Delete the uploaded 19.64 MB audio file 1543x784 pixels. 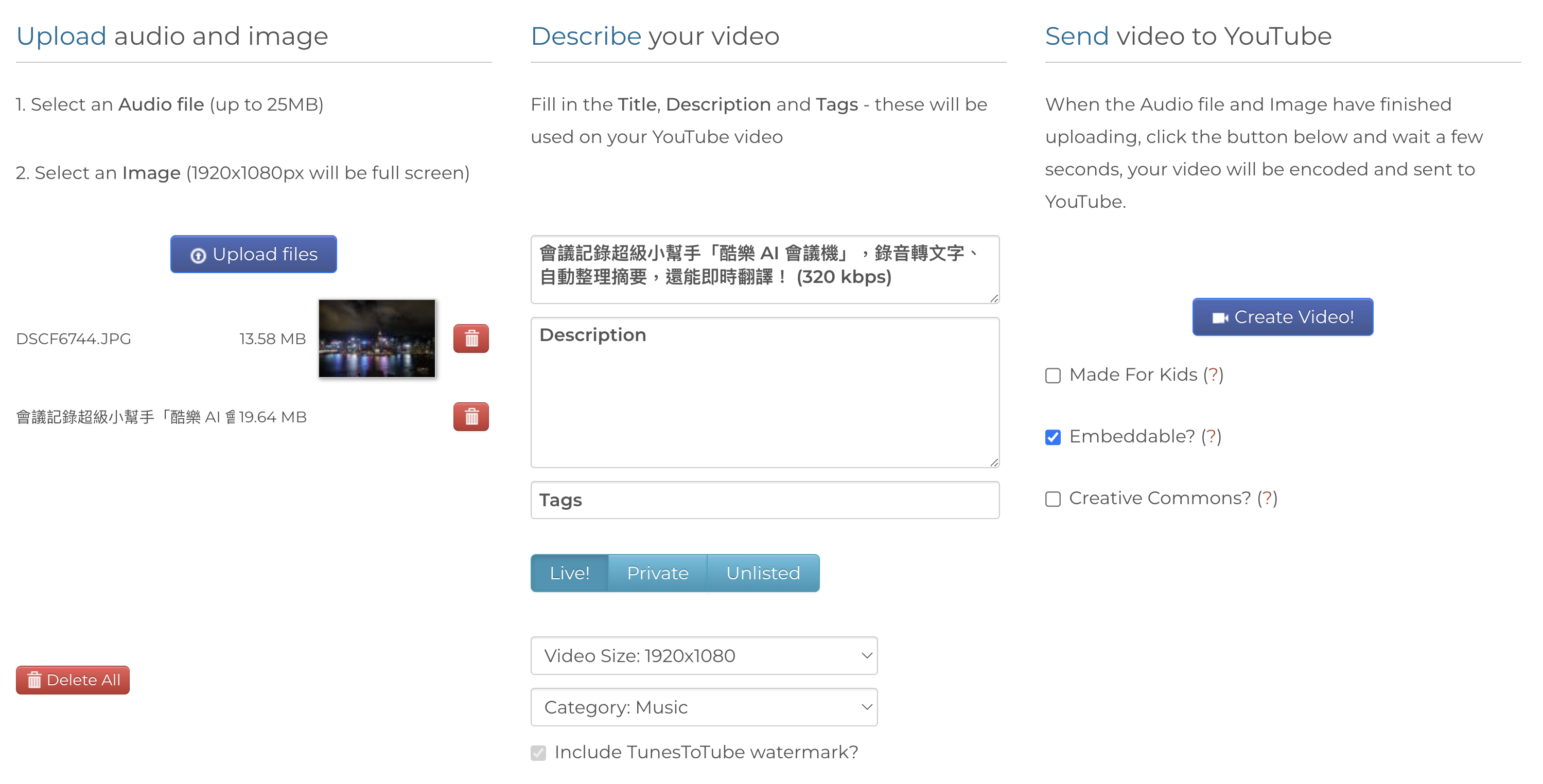pos(471,416)
